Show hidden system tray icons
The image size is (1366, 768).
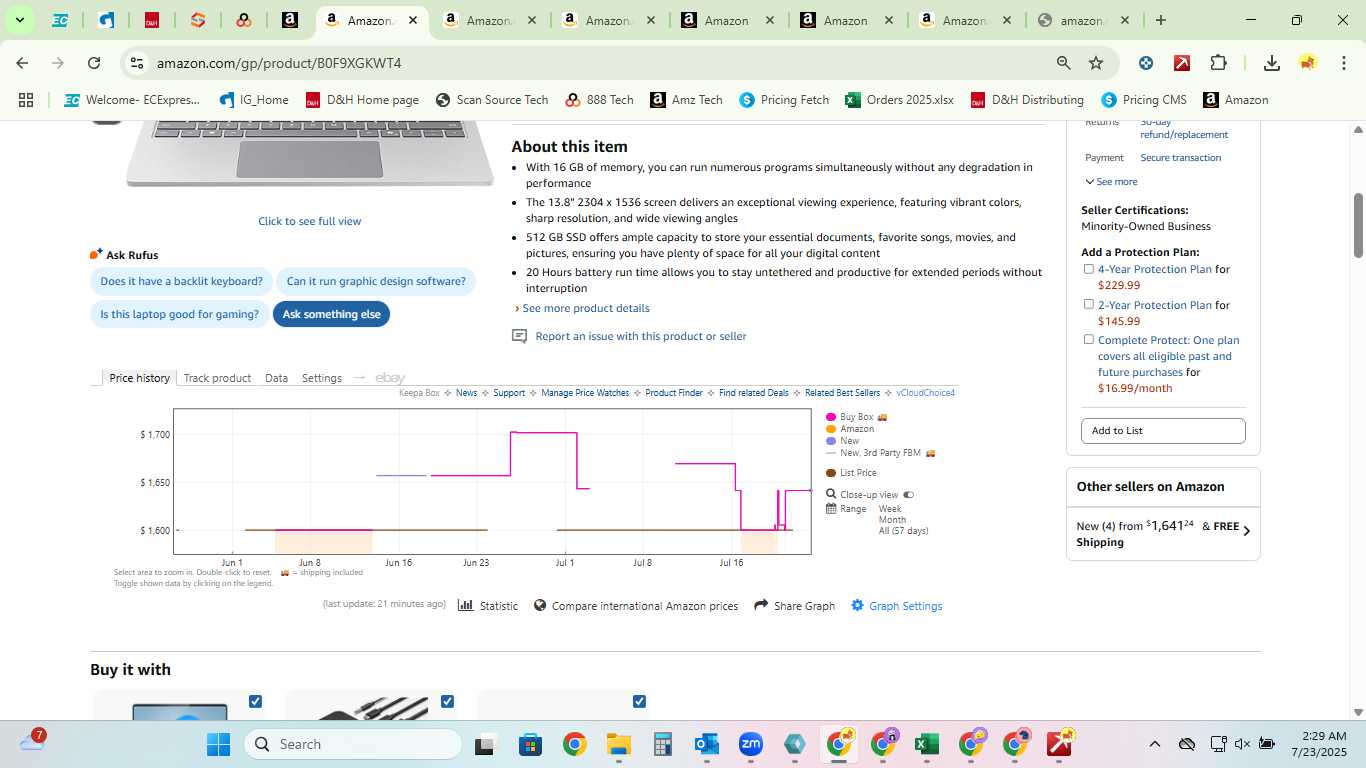click(1154, 744)
